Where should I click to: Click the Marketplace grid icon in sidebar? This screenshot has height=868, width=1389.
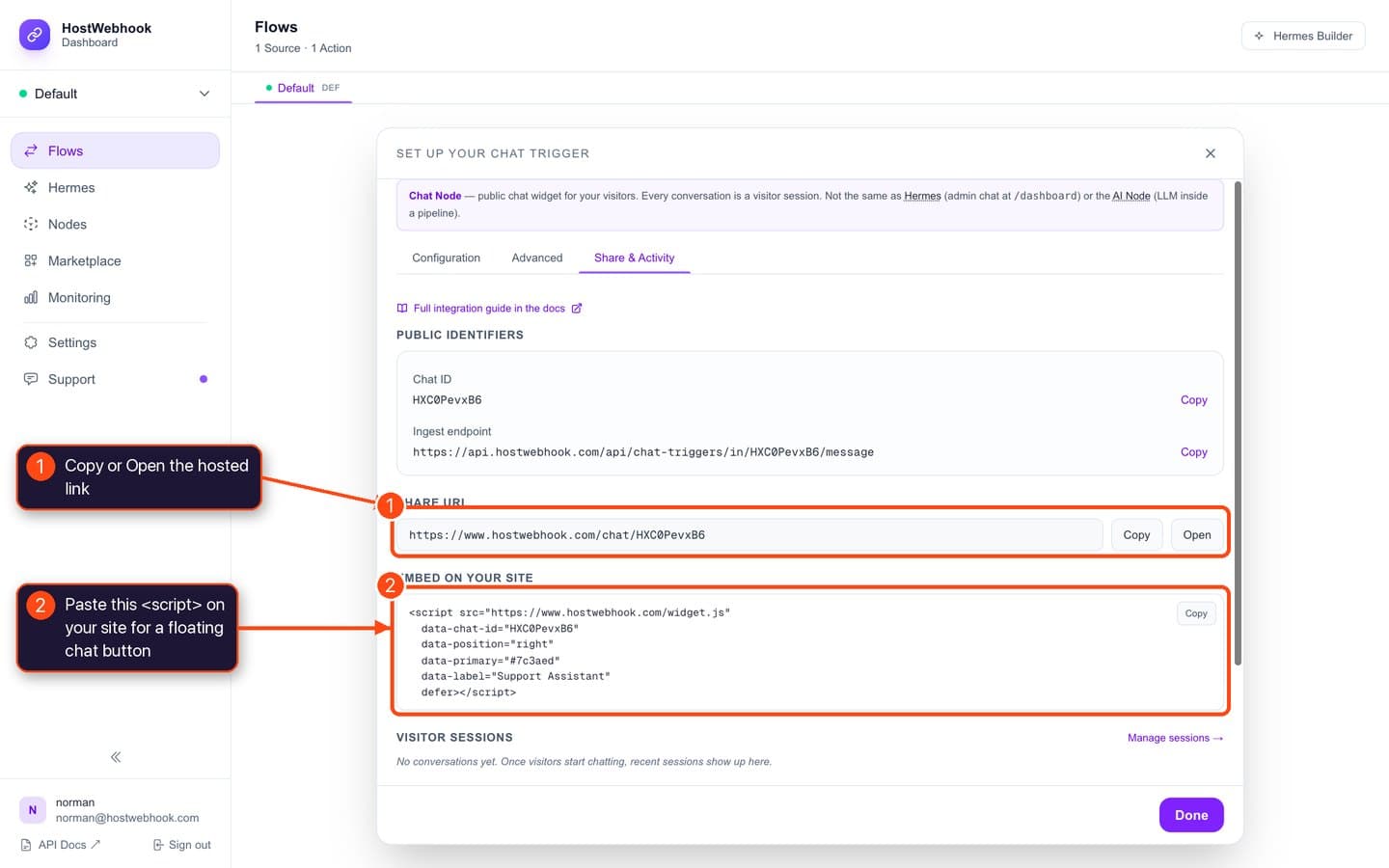tap(31, 260)
